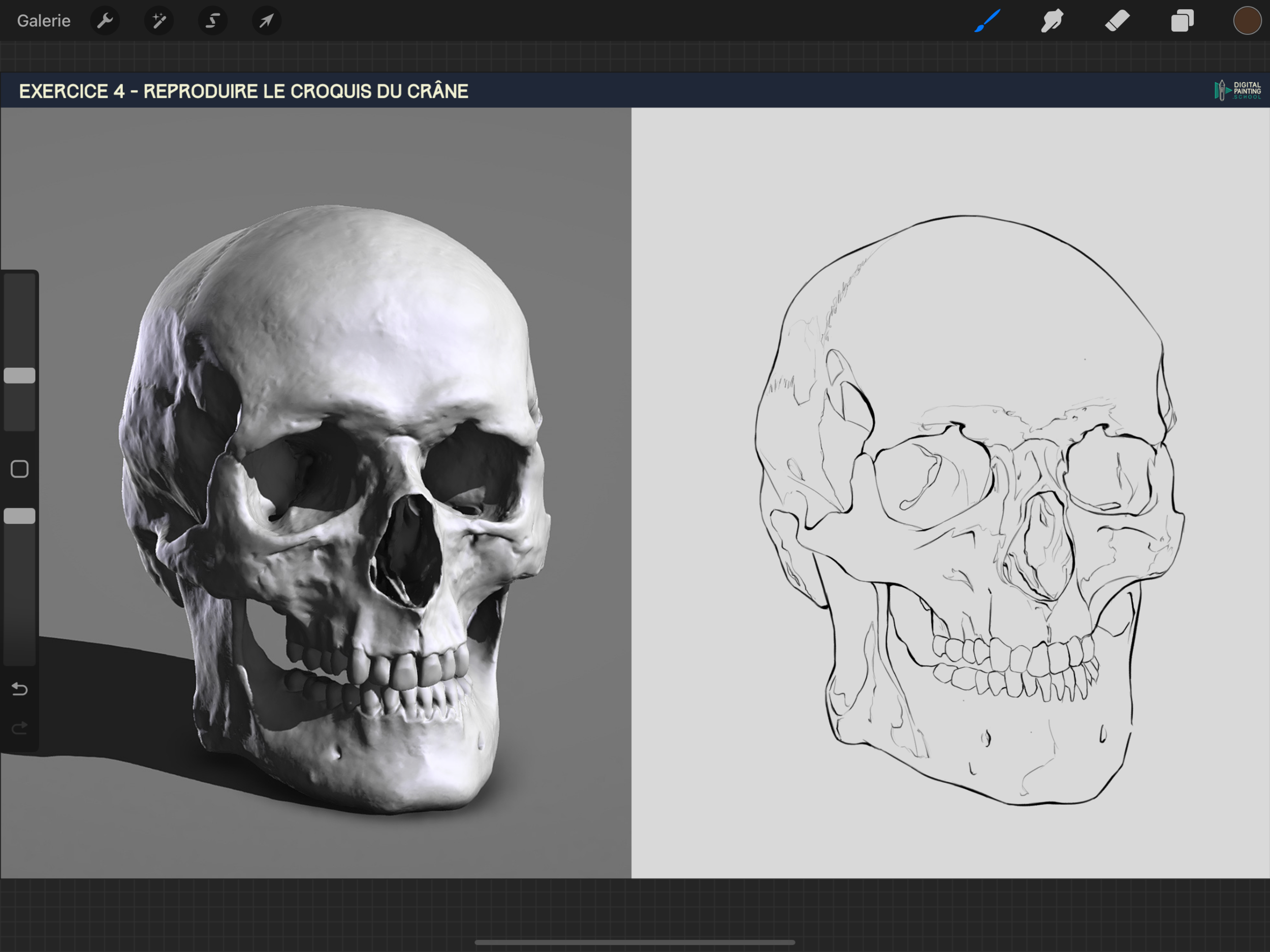Select the Eraser tool
The image size is (1270, 952).
pos(1117,21)
